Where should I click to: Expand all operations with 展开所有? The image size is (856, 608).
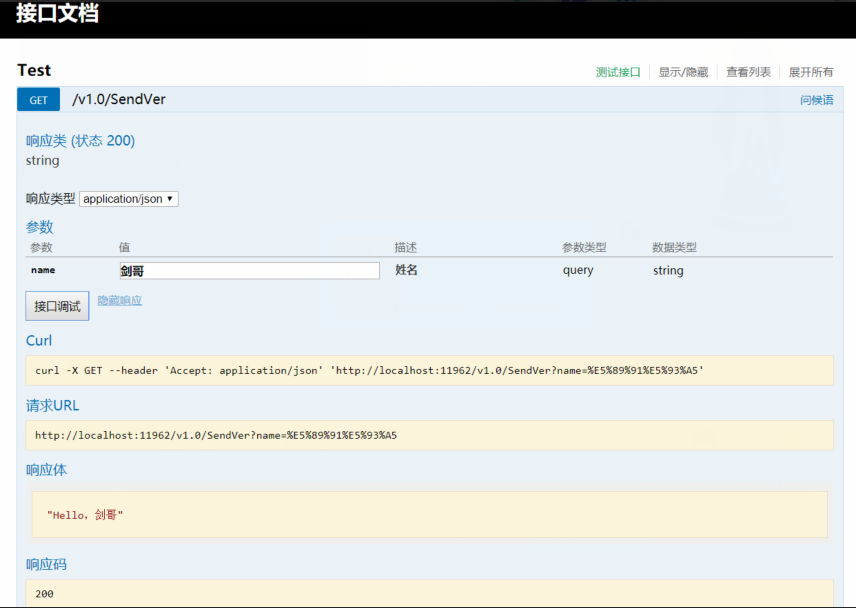tap(811, 72)
